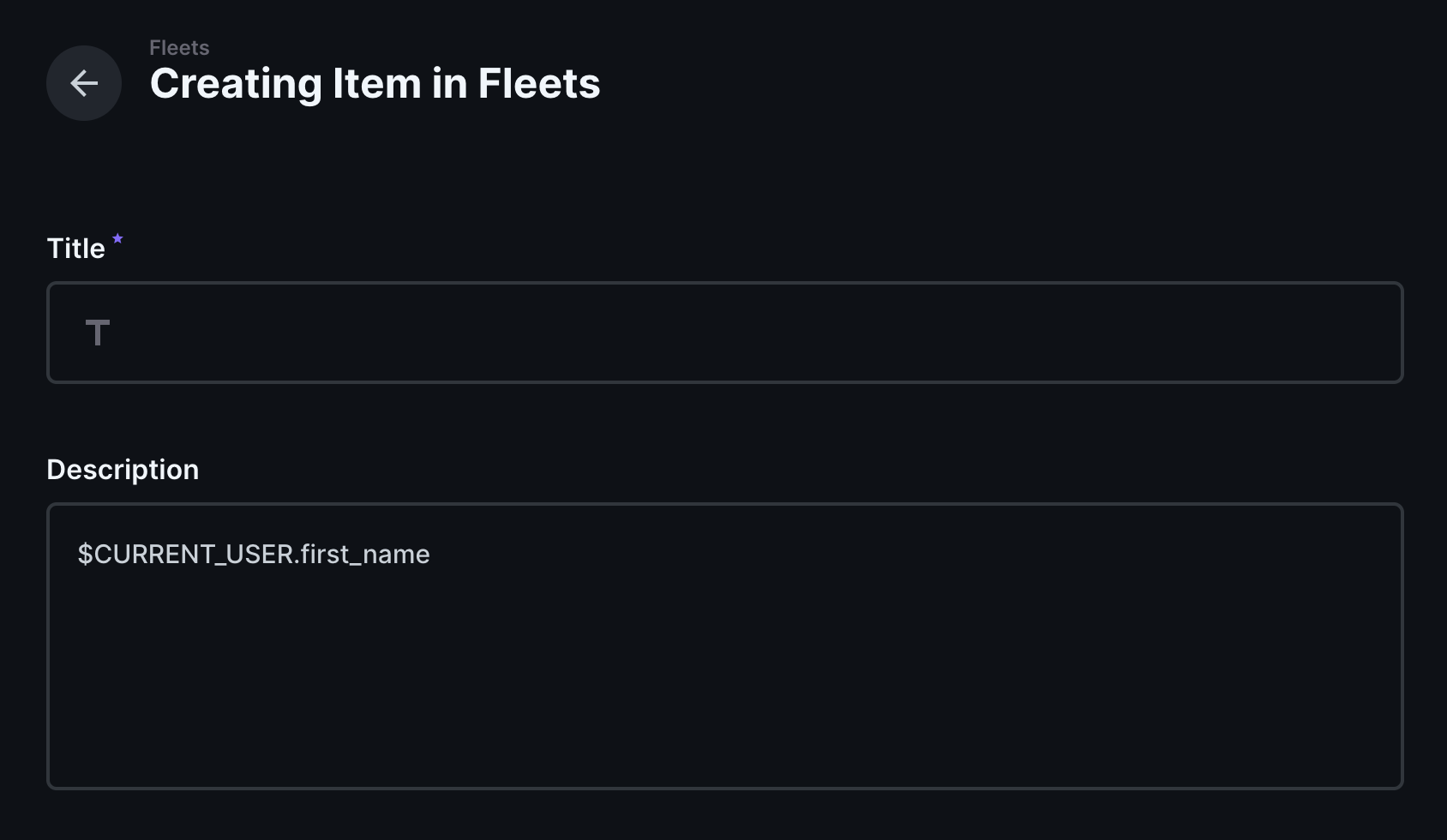1447x840 pixels.
Task: Click the $CURRENT_USER.first_name text
Action: [254, 555]
